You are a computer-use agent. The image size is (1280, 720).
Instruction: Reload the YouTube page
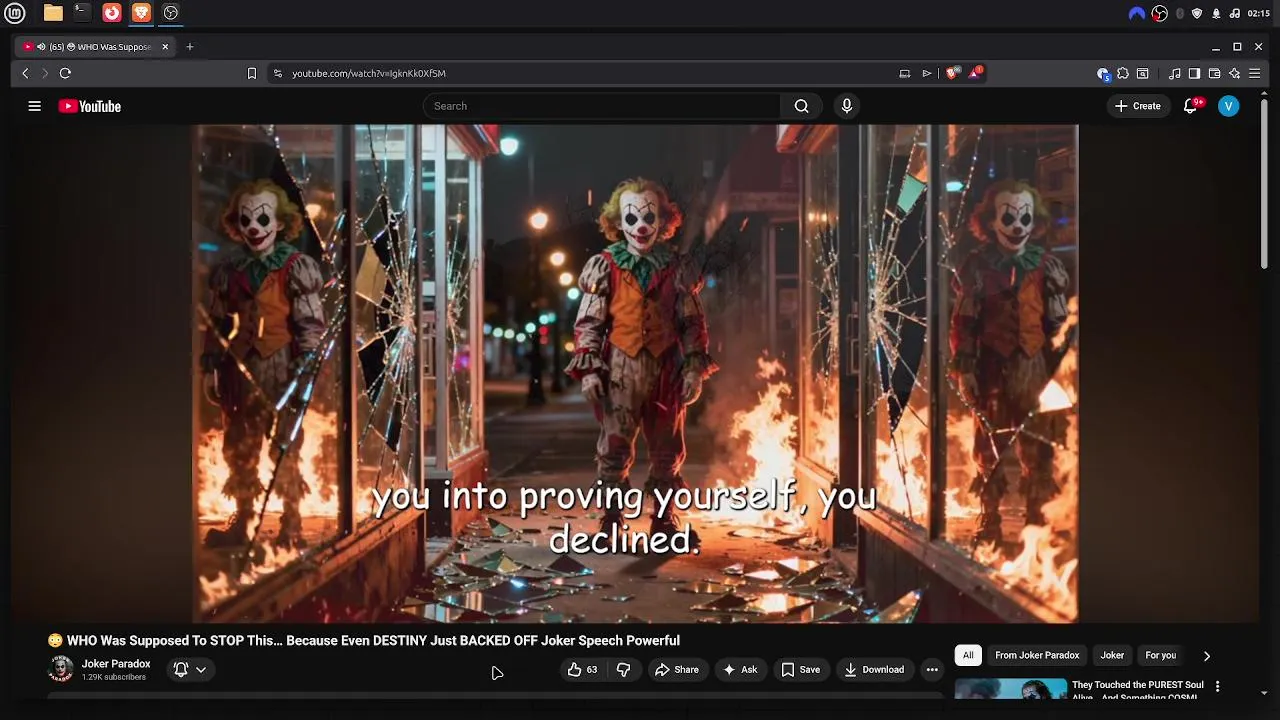pyautogui.click(x=65, y=73)
